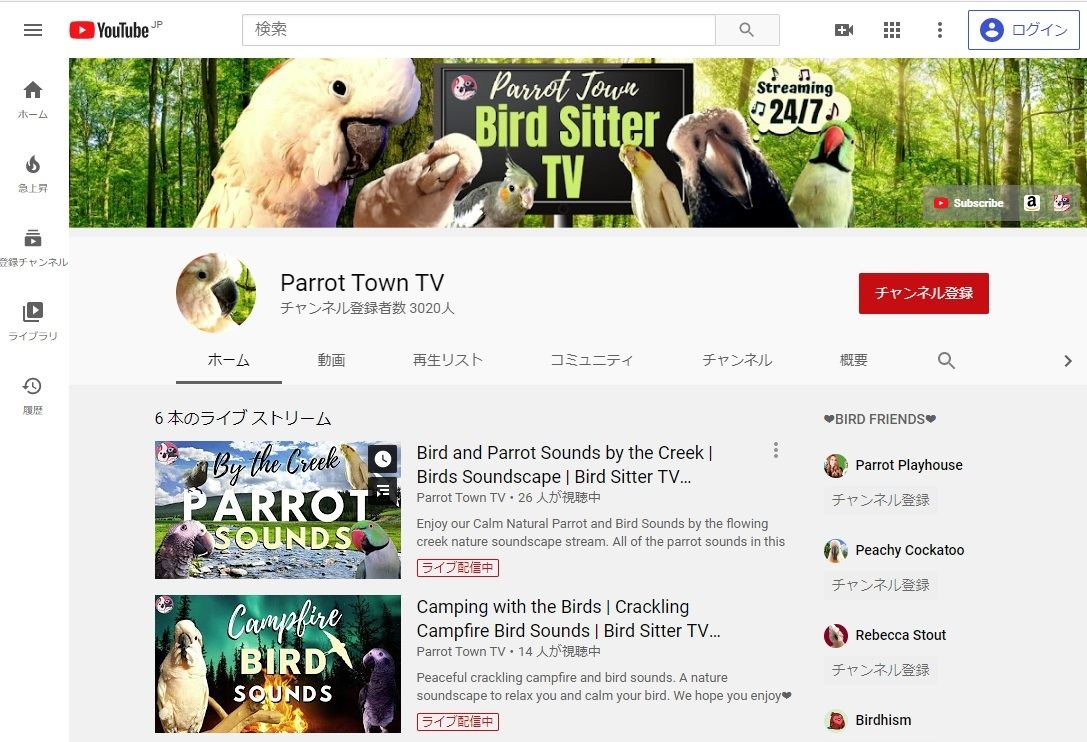This screenshot has width=1087, height=742.
Task: Click the Birdhism avatar icon
Action: click(836, 721)
